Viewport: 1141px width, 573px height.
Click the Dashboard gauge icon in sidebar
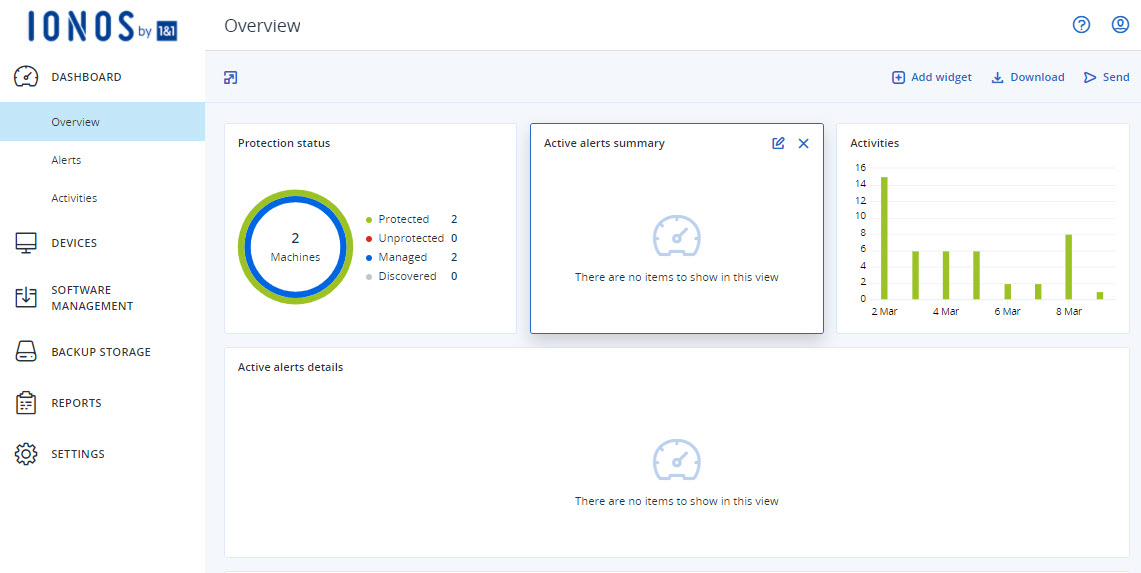tap(26, 77)
